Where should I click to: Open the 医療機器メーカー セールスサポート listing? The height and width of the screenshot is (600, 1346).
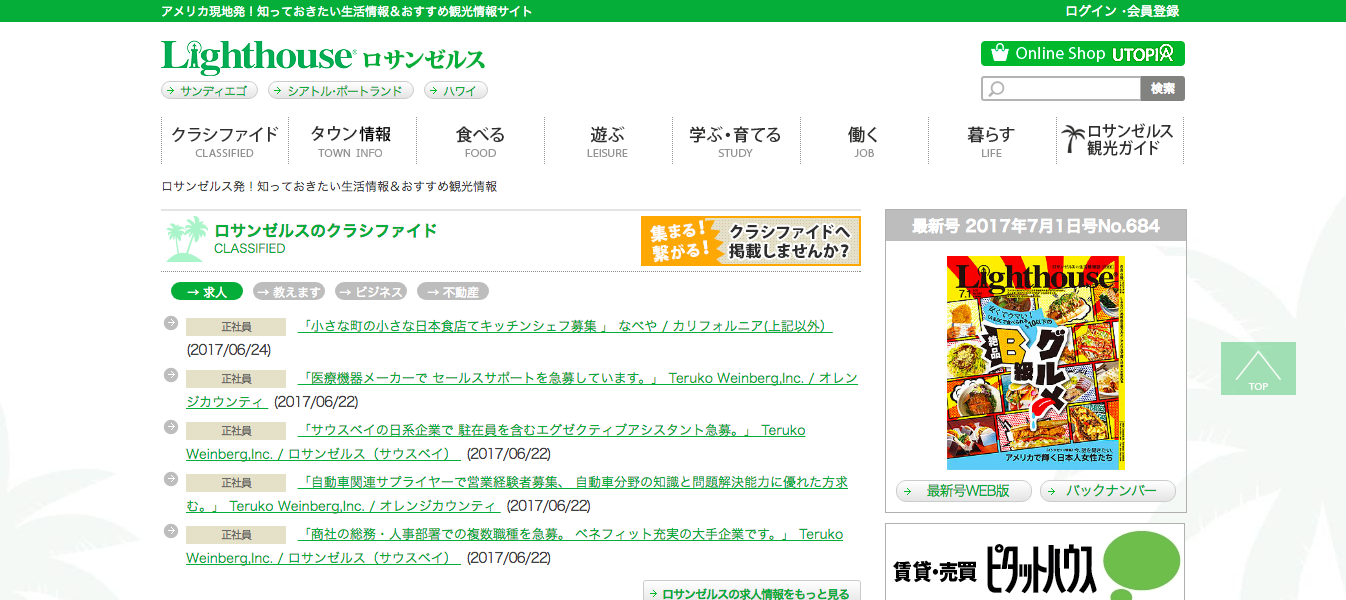coord(521,390)
